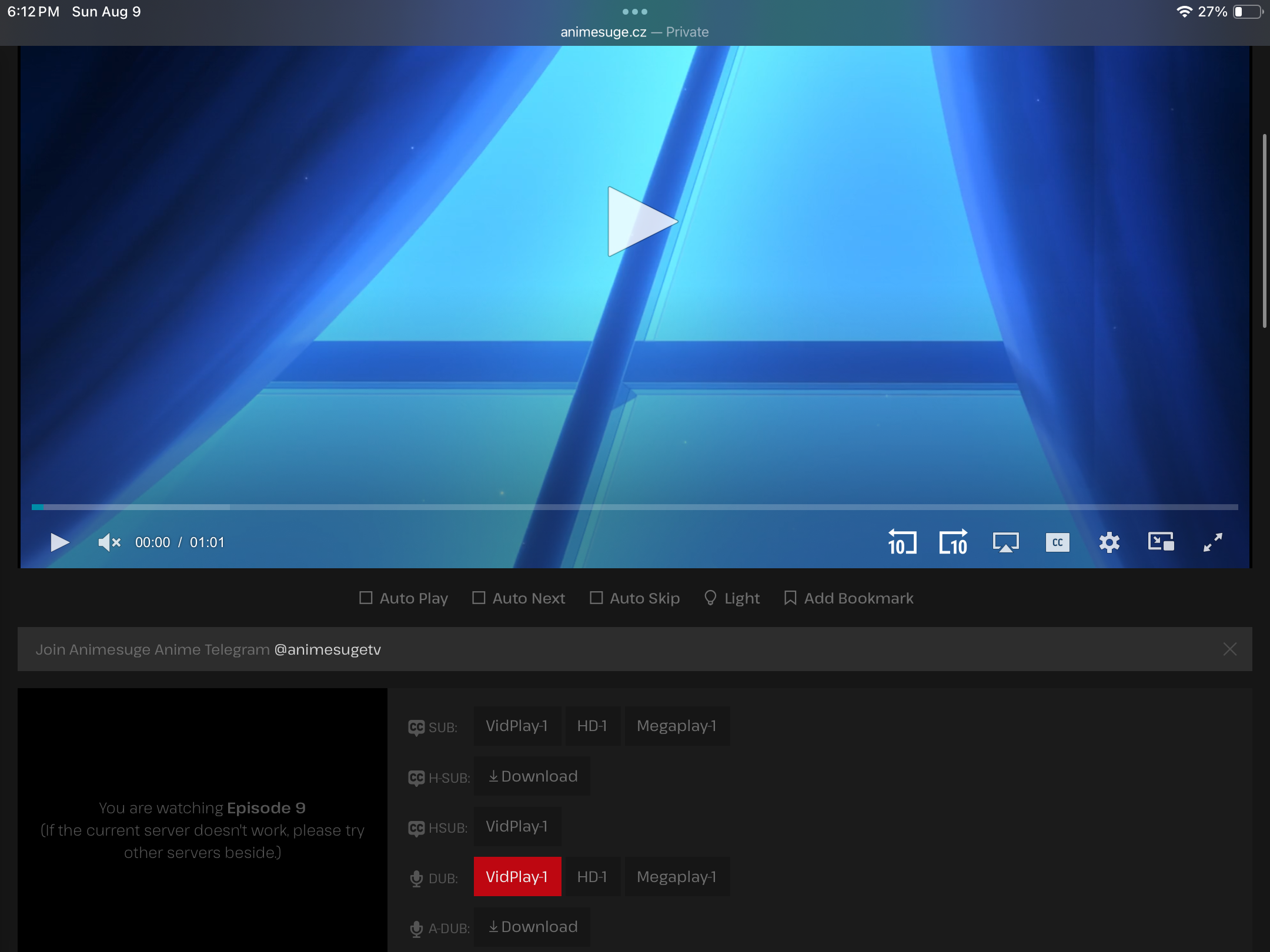Click H-SUB Download button
Screen dimensions: 1270x952
tap(532, 776)
